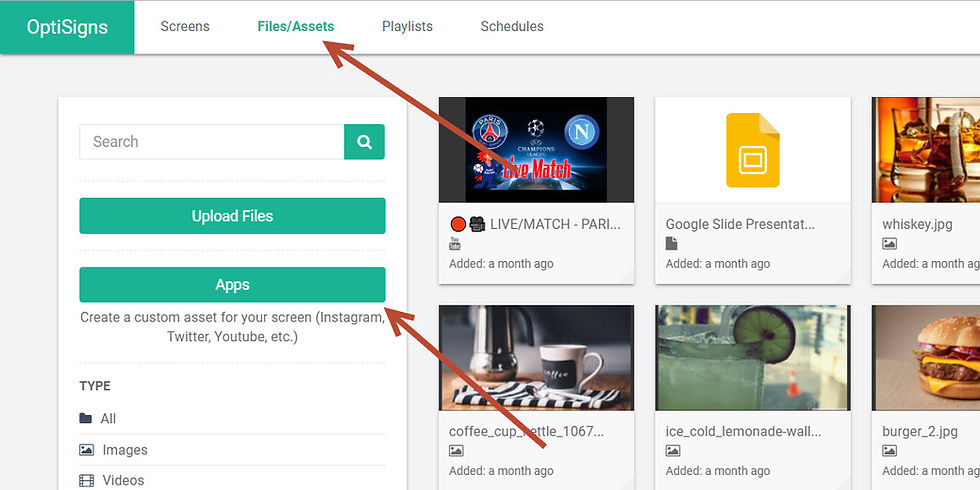The height and width of the screenshot is (490, 980).
Task: Click the document icon under Google Slide
Action: point(671,244)
